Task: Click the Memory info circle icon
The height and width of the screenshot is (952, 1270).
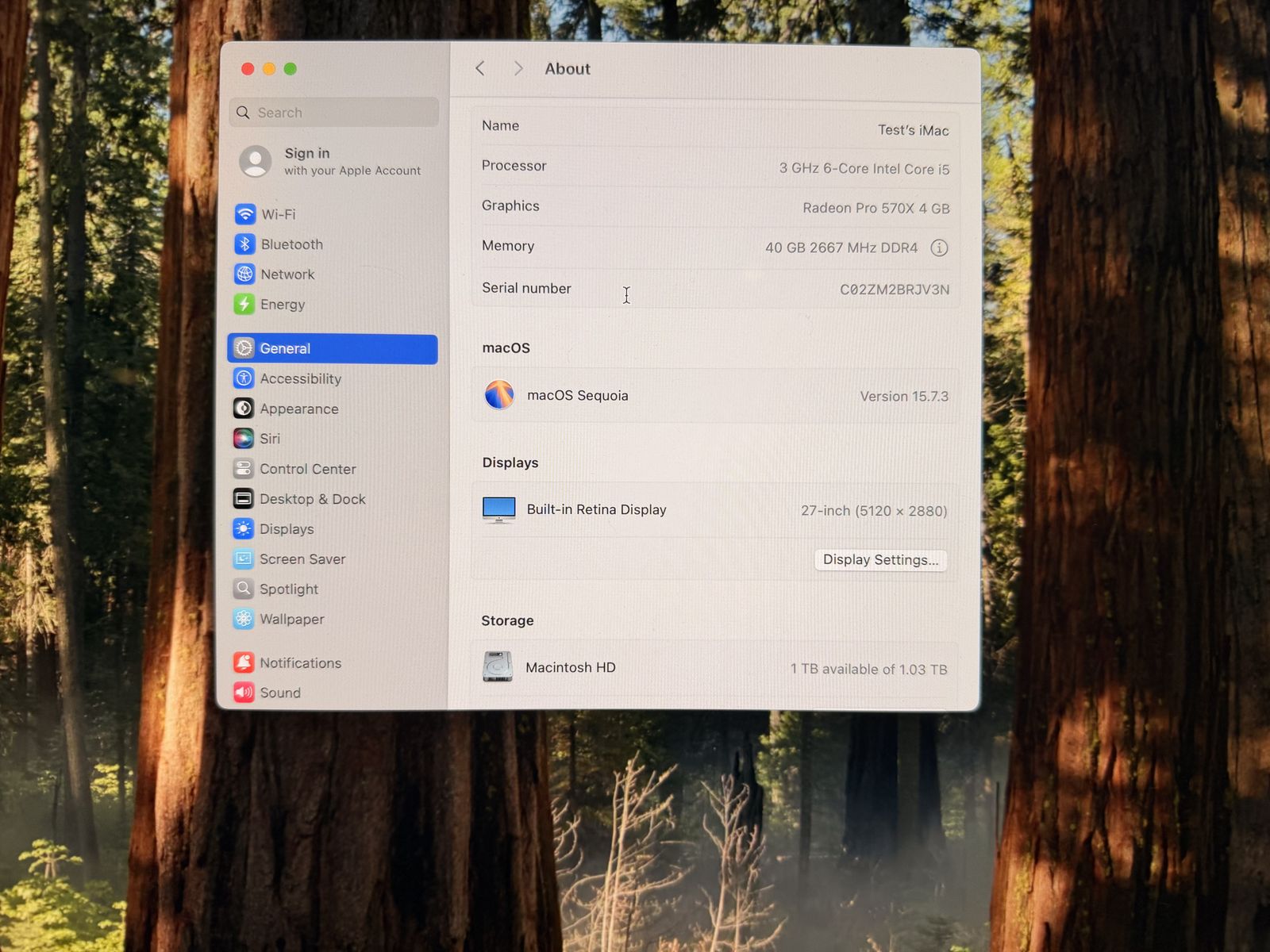Action: point(939,248)
